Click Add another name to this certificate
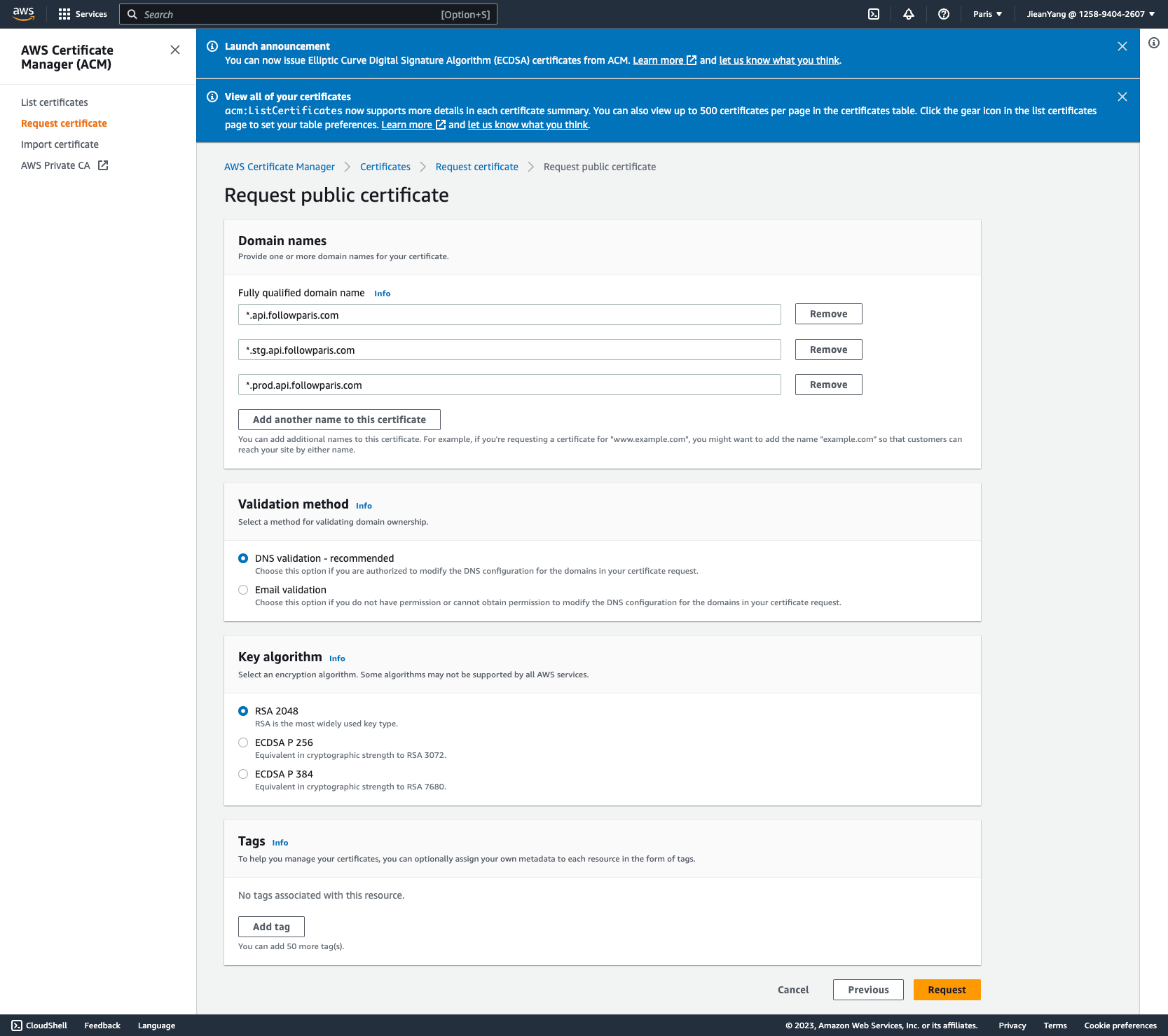Screen dimensions: 1168x1036 click(339, 420)
